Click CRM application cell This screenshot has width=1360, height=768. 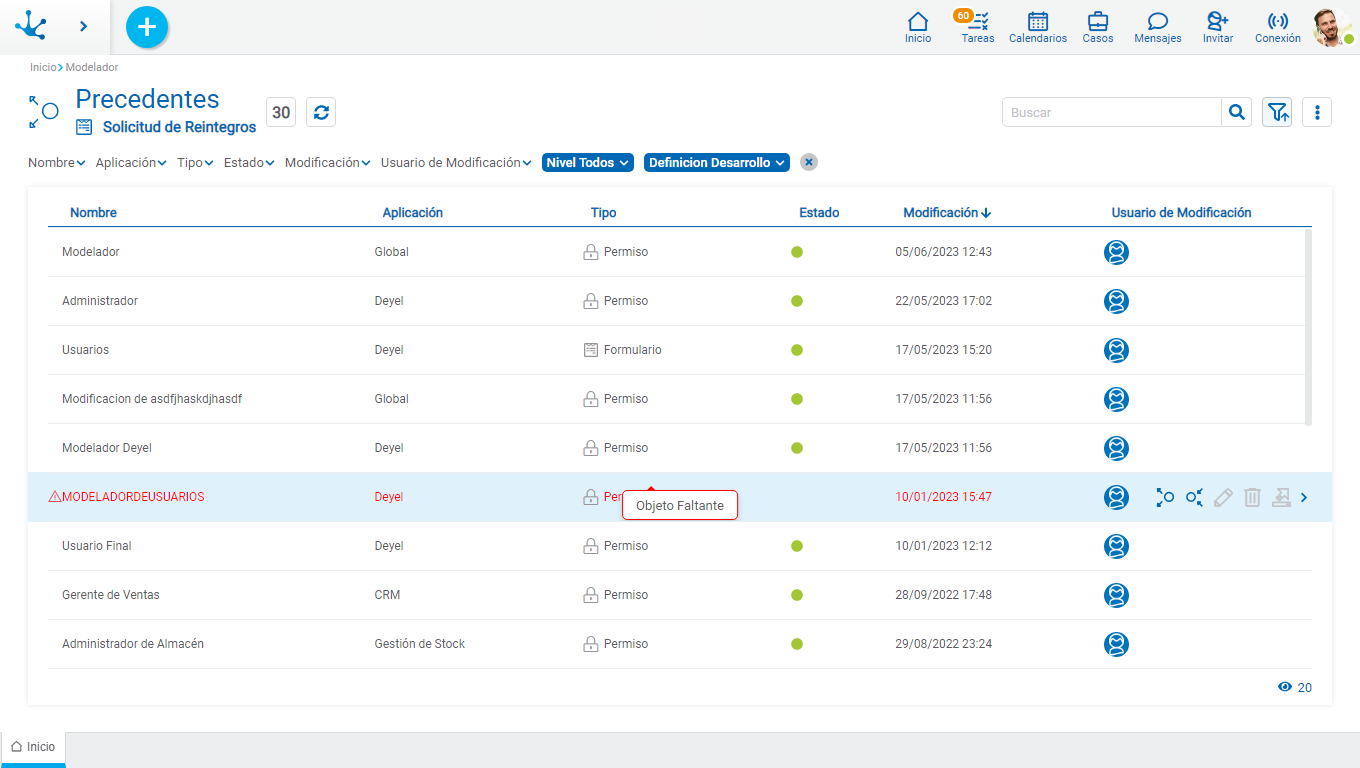pos(387,595)
